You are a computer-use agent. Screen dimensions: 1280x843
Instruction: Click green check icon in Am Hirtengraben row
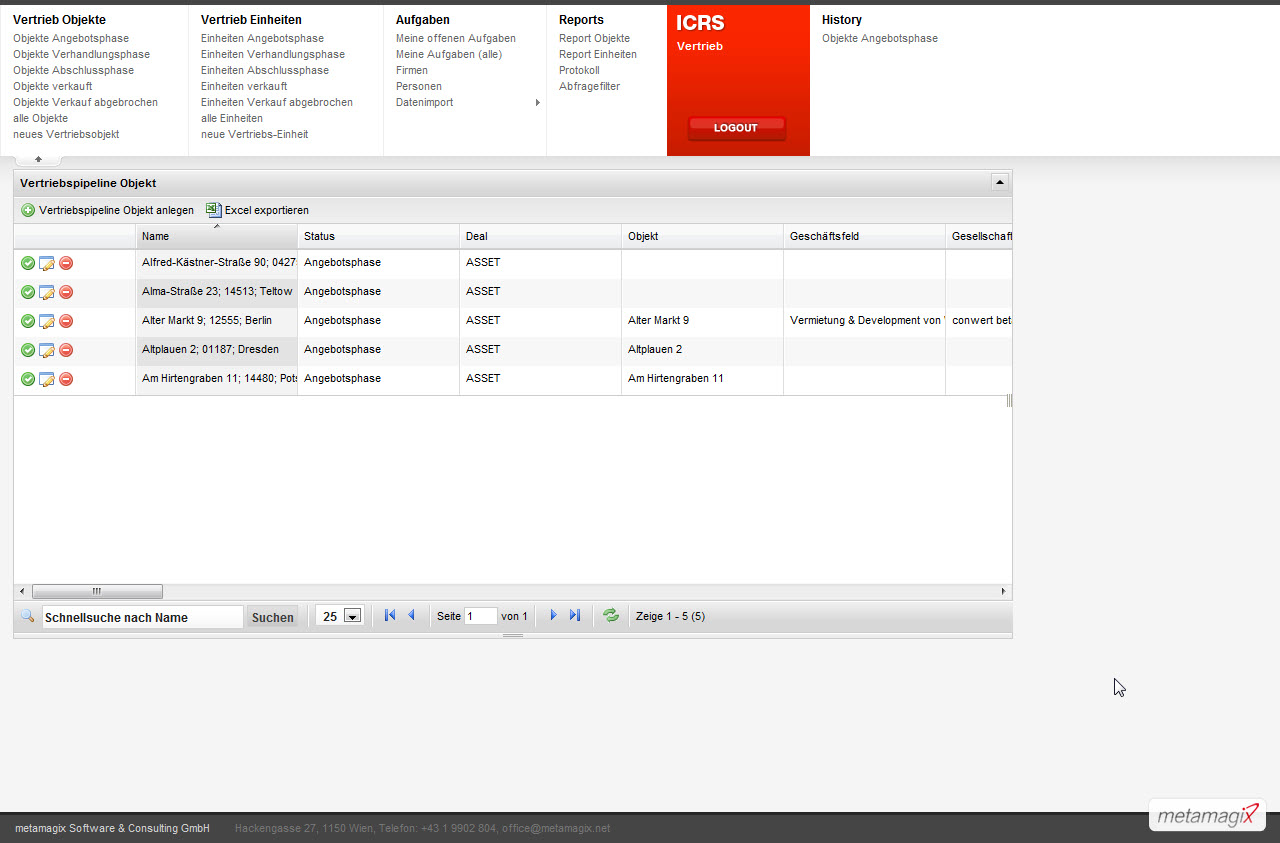coord(28,379)
